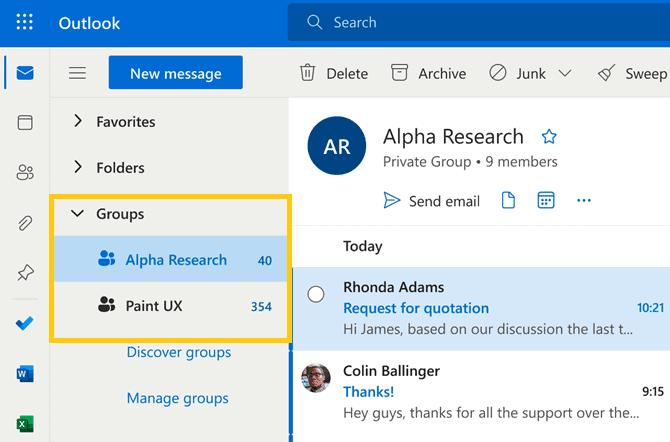Open the Junk dropdown arrow

click(565, 74)
